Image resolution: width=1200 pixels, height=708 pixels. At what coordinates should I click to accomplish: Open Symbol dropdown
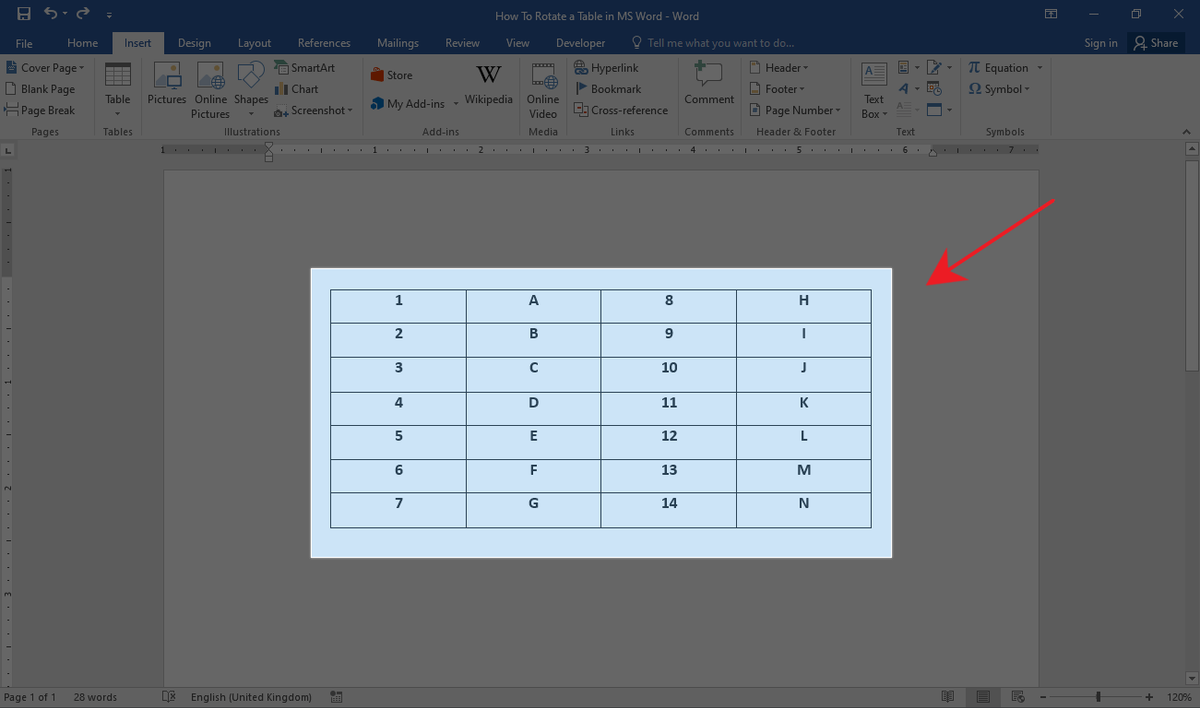[x=1000, y=89]
